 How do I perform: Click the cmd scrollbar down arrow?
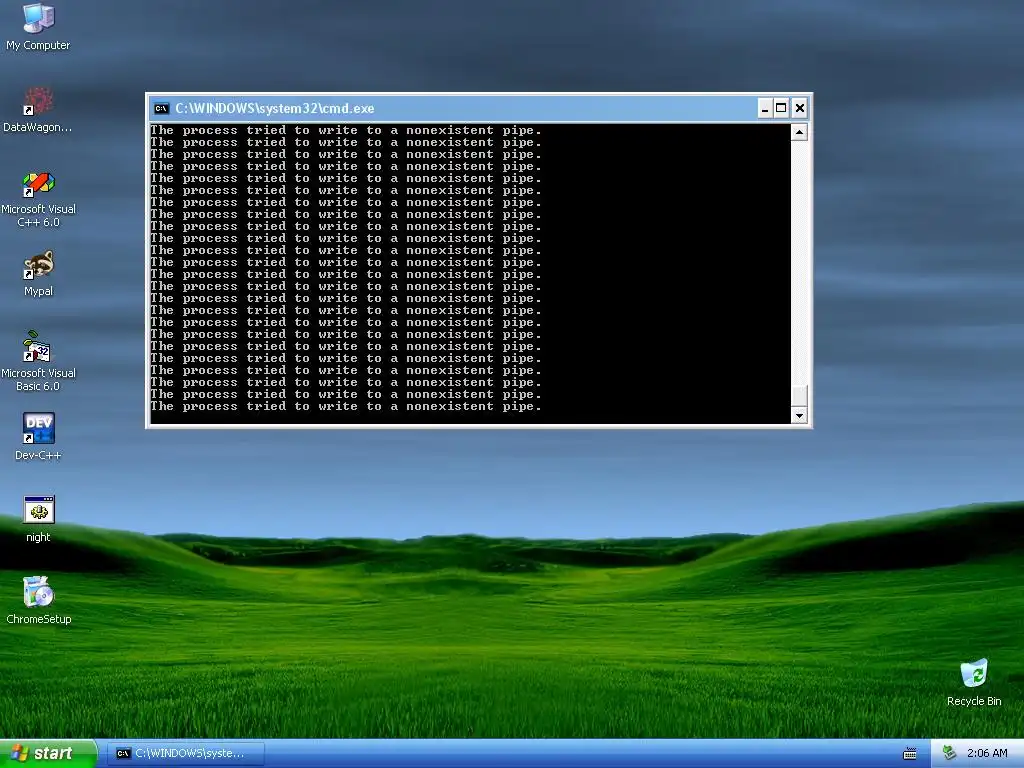coord(799,415)
